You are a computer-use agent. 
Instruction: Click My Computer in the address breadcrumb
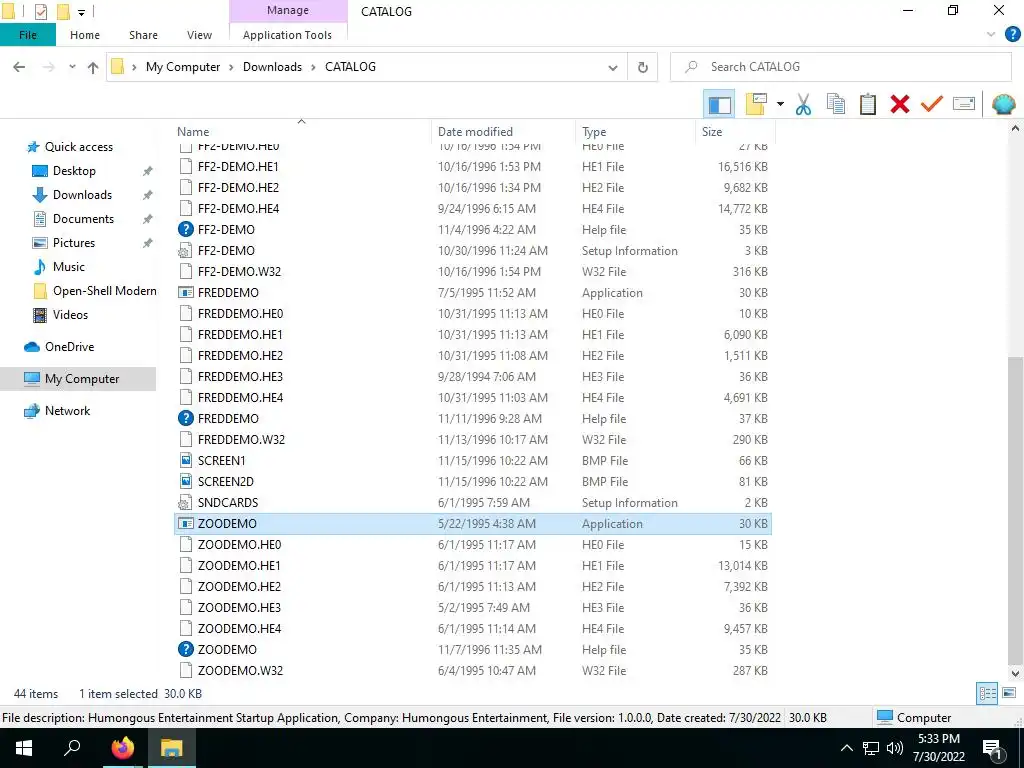point(183,67)
